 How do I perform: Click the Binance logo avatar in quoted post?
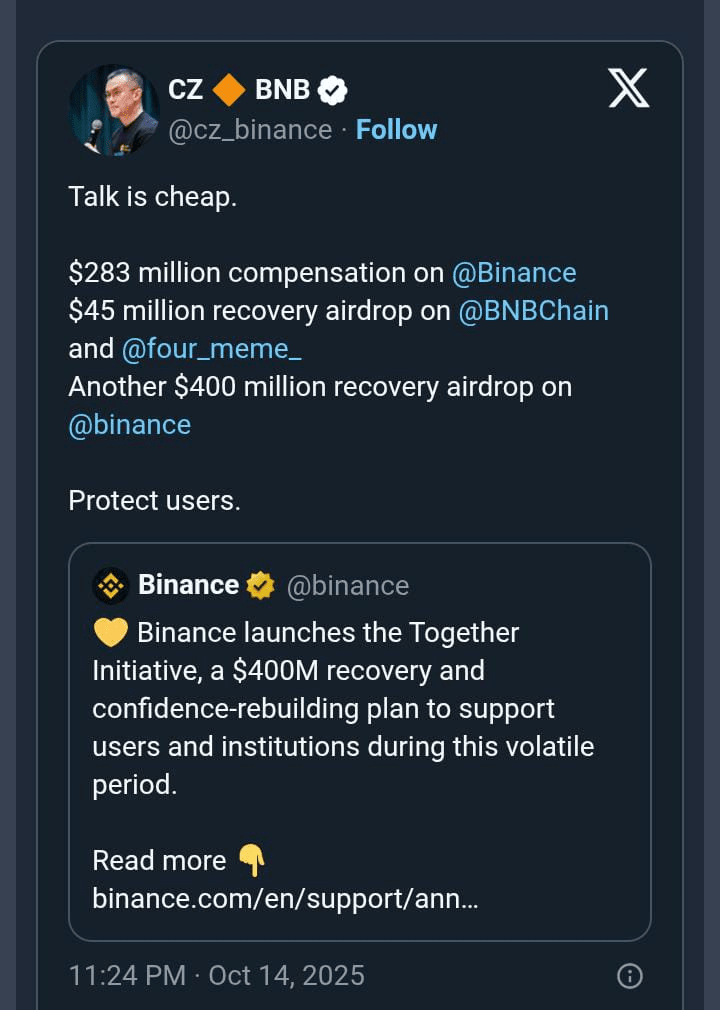click(x=110, y=585)
